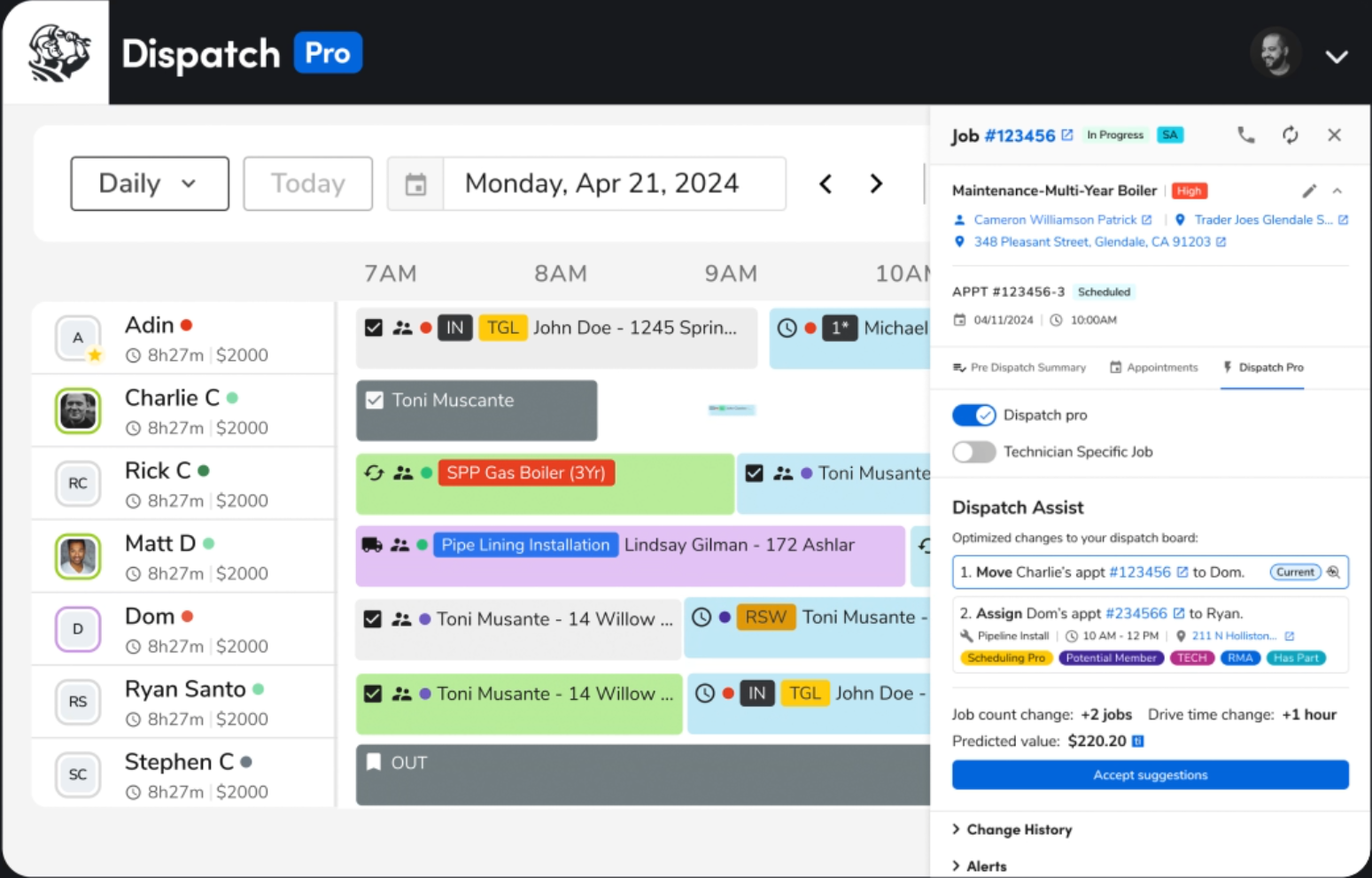This screenshot has height=878, width=1372.
Task: Collapse the Maintenance-Multi-Year Boiler section
Action: tap(1337, 190)
